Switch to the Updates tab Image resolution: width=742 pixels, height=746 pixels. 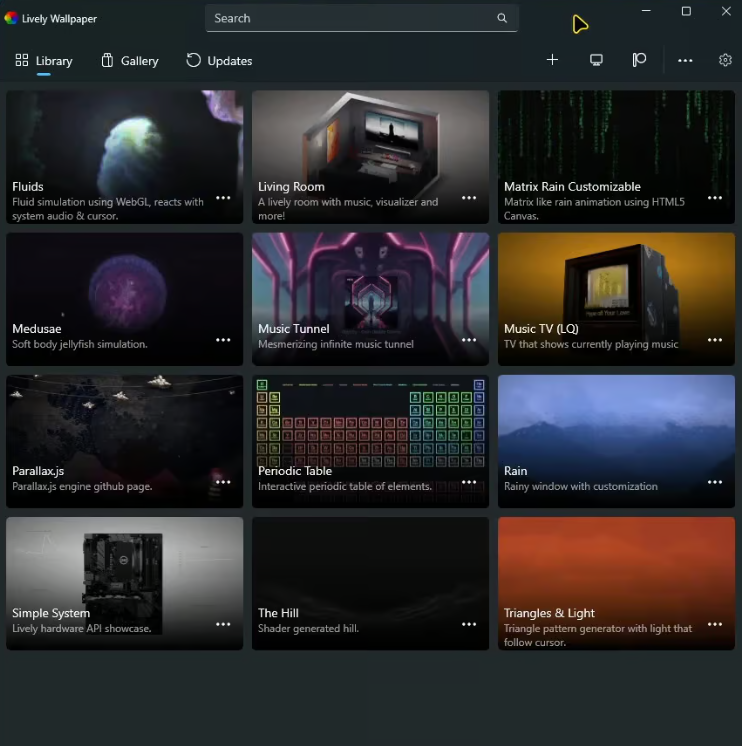point(219,61)
